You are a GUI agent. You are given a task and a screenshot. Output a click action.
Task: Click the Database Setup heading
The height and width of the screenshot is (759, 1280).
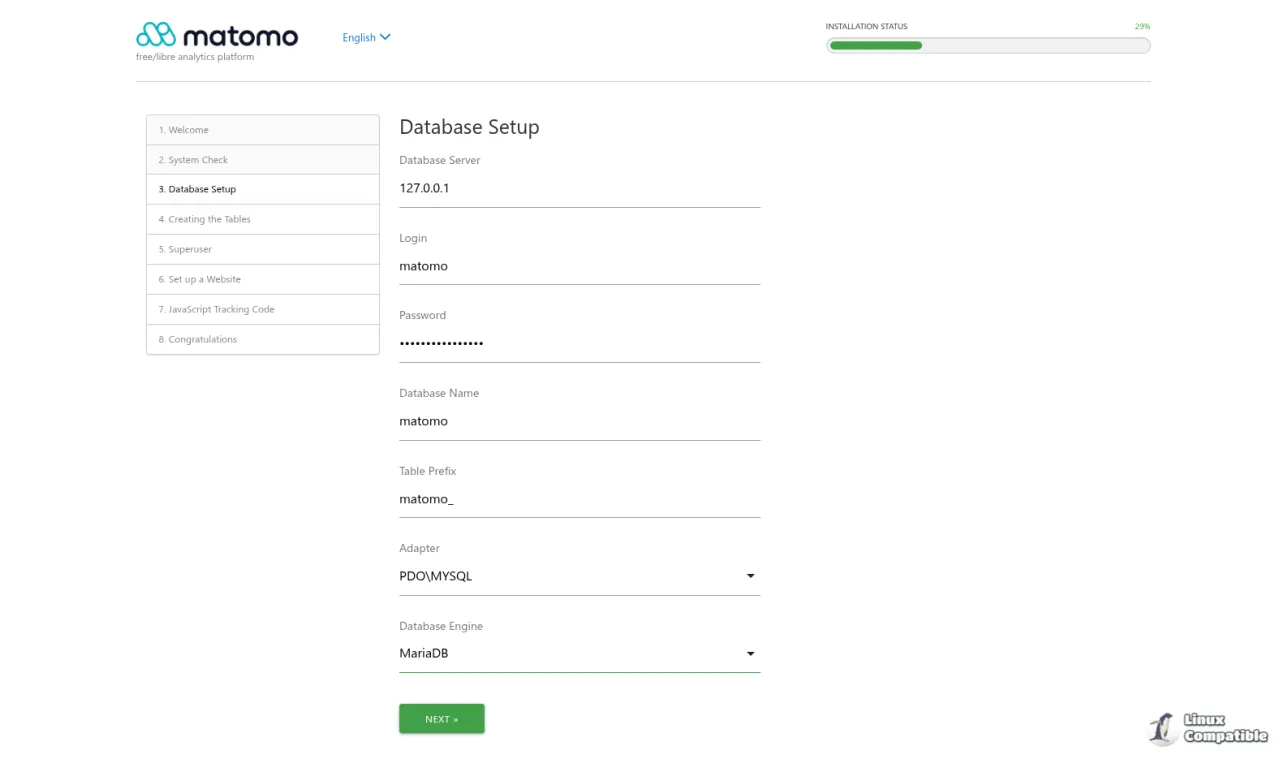click(x=469, y=127)
